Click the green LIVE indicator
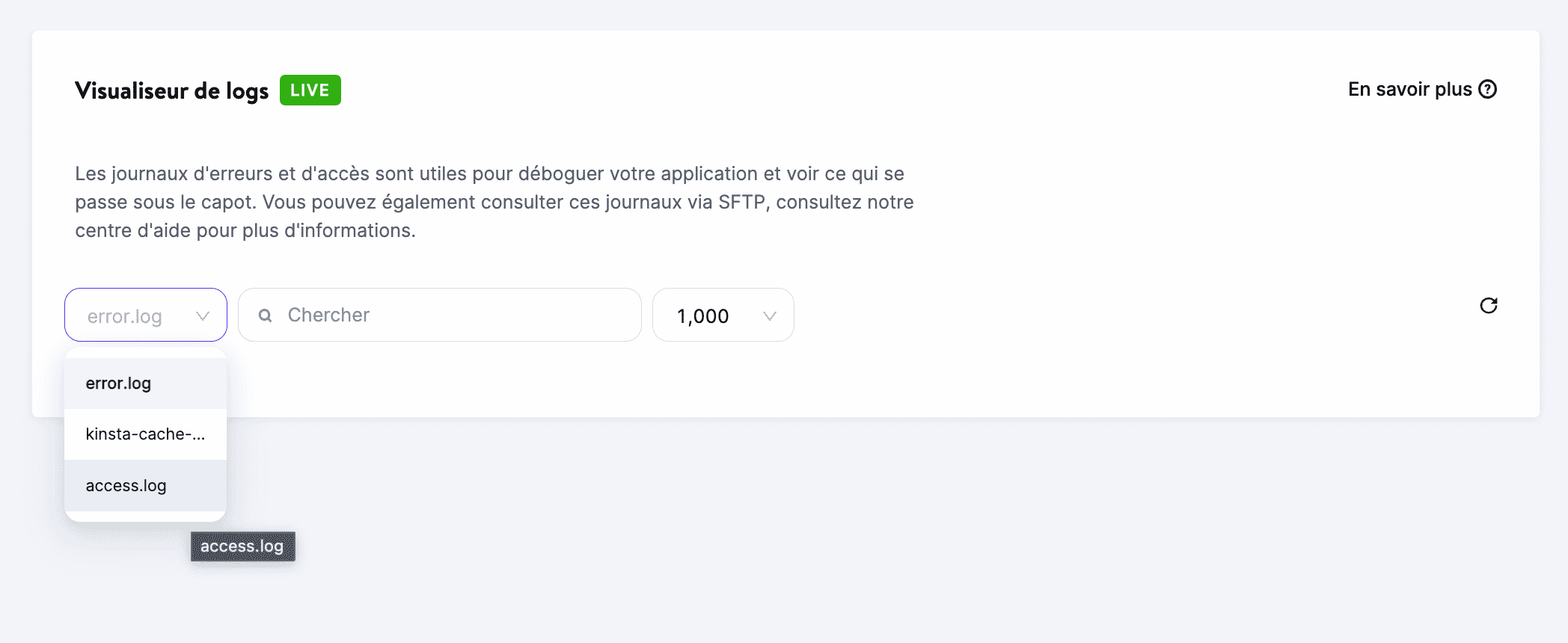This screenshot has height=643, width=1568. pos(310,90)
